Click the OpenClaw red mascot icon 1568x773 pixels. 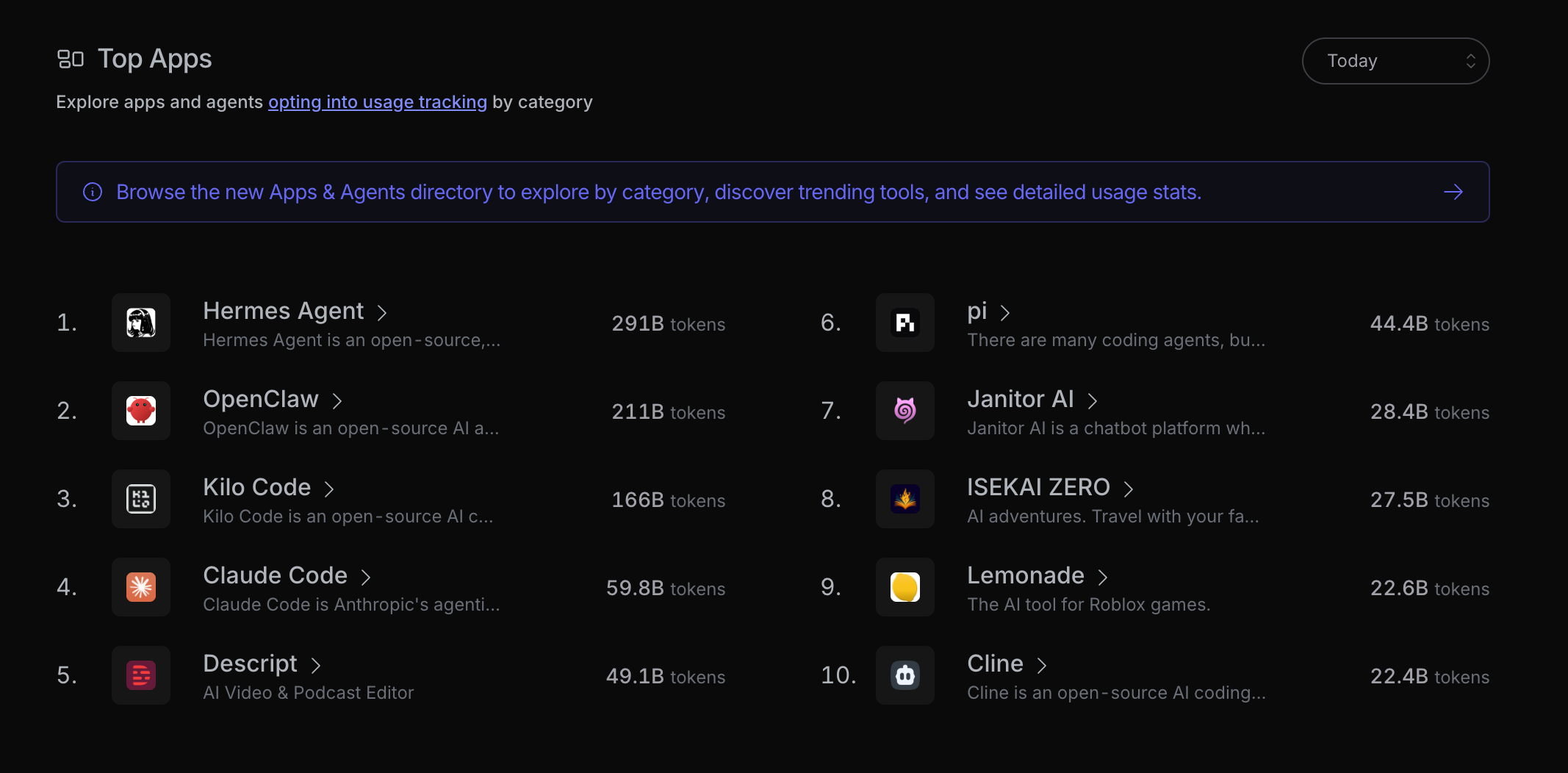coord(141,411)
